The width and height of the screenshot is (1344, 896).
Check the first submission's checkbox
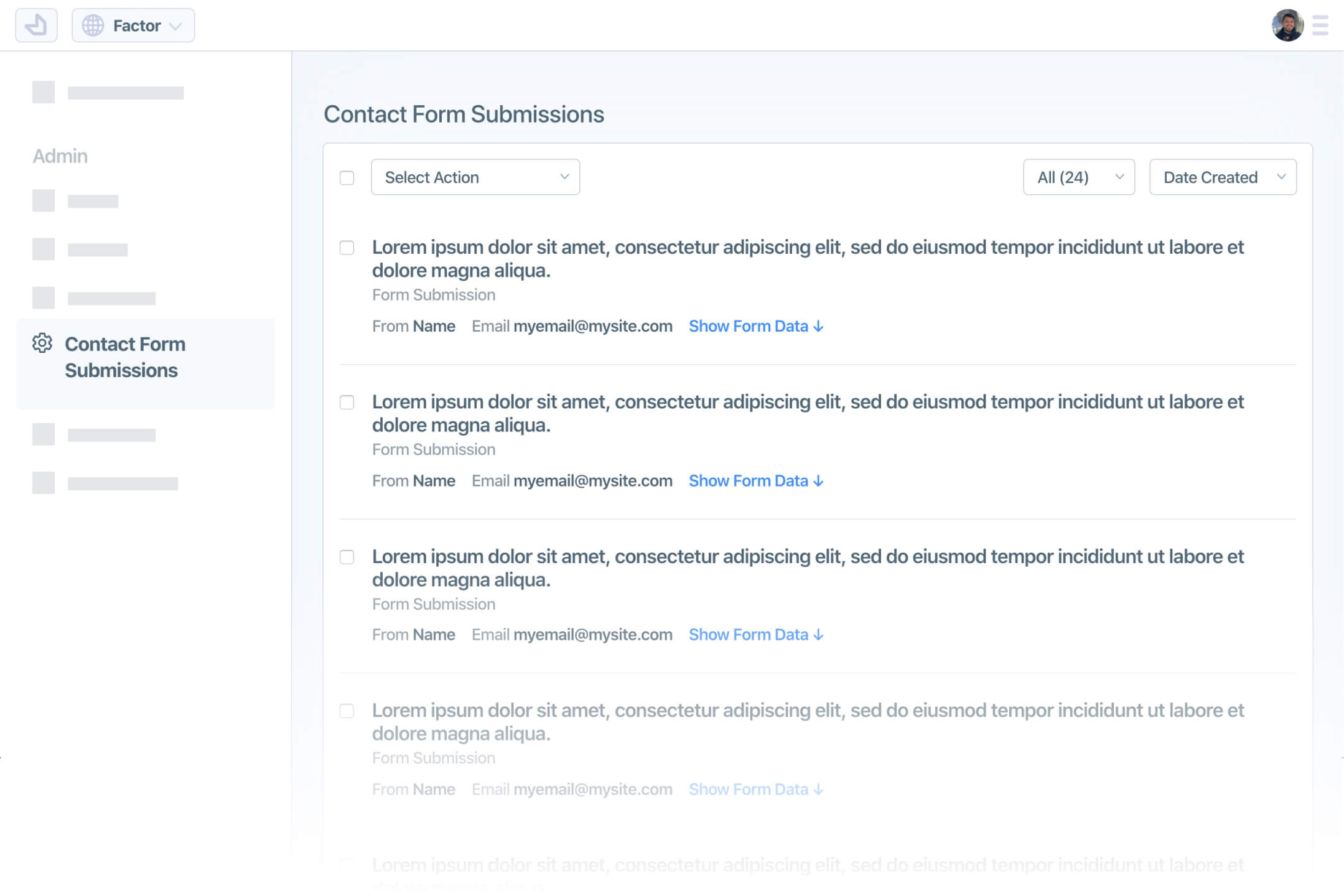pos(347,248)
